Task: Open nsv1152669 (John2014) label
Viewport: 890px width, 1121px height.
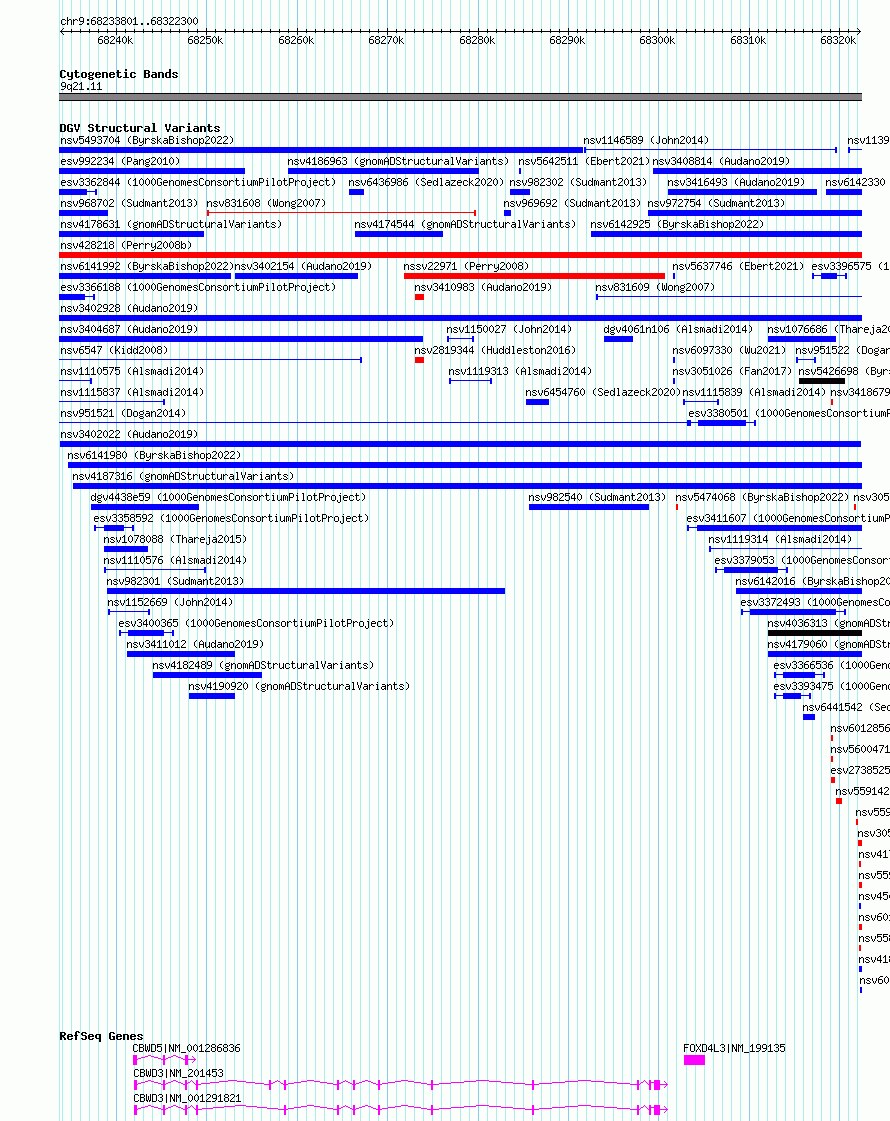Action: click(x=170, y=602)
